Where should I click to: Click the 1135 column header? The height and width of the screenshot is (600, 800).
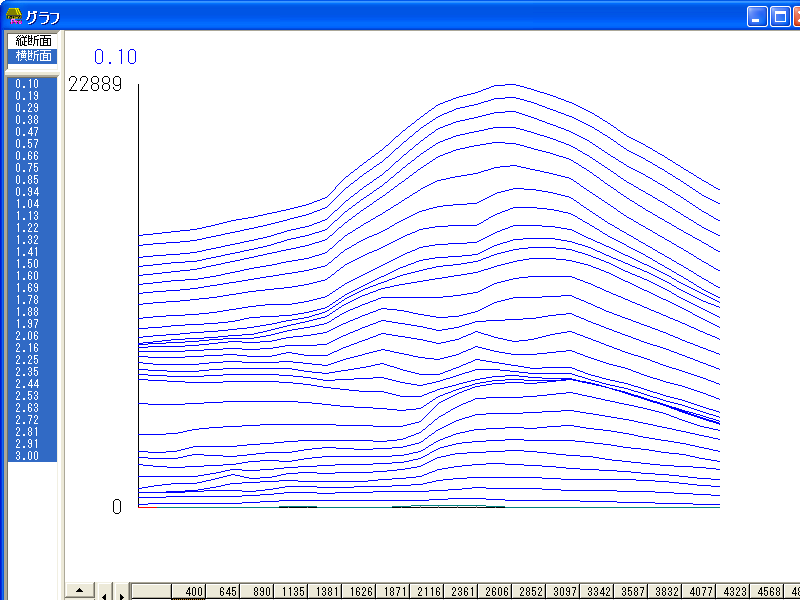(x=290, y=592)
